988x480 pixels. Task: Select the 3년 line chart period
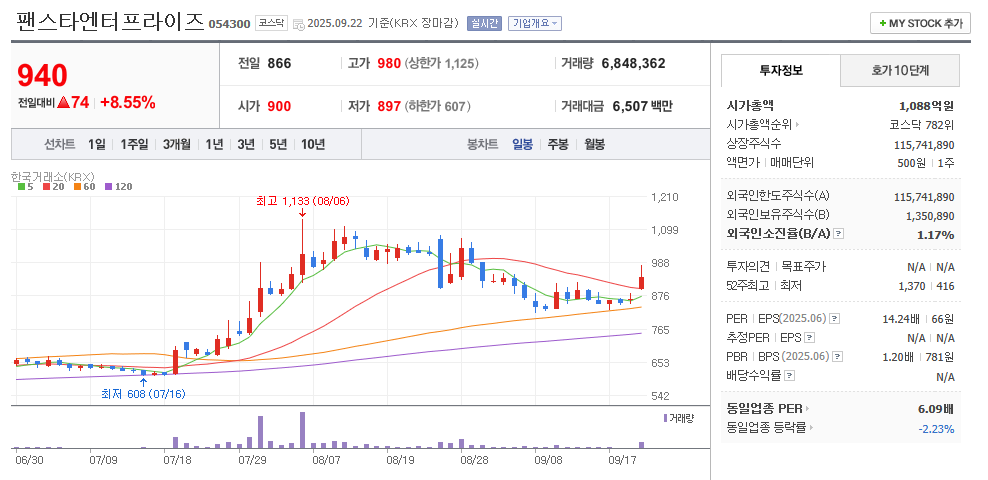(x=246, y=144)
